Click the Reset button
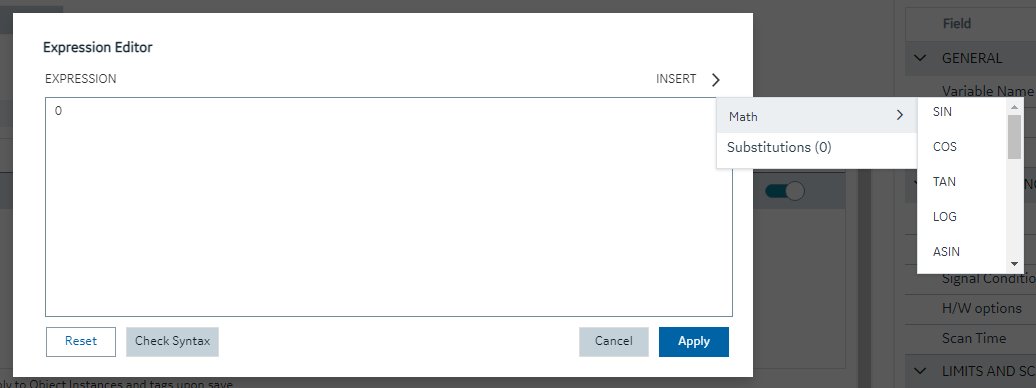This screenshot has height=388, width=1036. (81, 342)
